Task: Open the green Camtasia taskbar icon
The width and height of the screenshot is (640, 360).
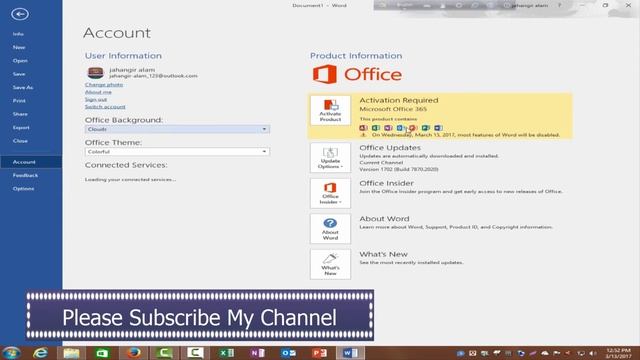Action: pos(164,353)
